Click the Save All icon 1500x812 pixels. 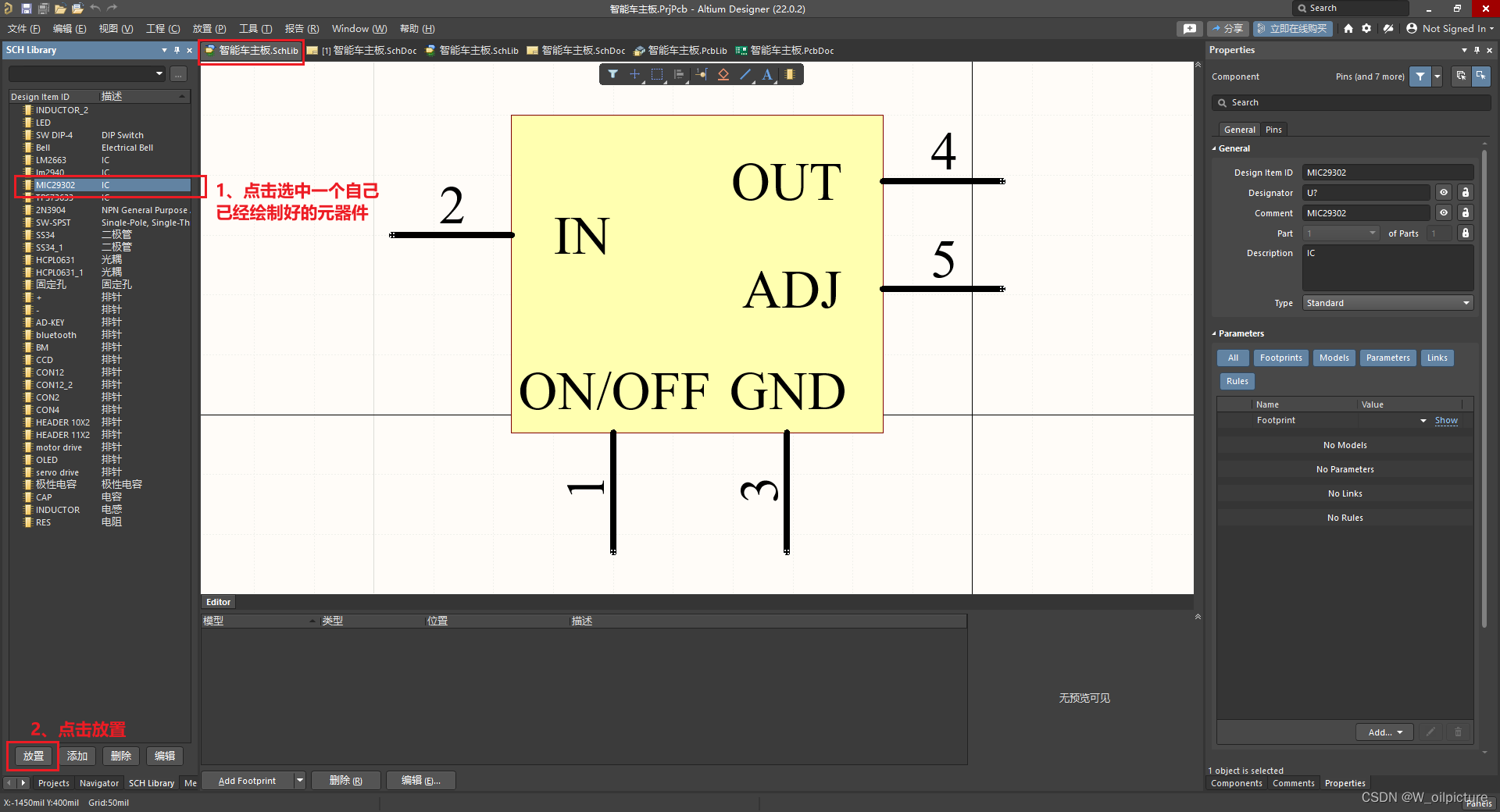[x=43, y=9]
